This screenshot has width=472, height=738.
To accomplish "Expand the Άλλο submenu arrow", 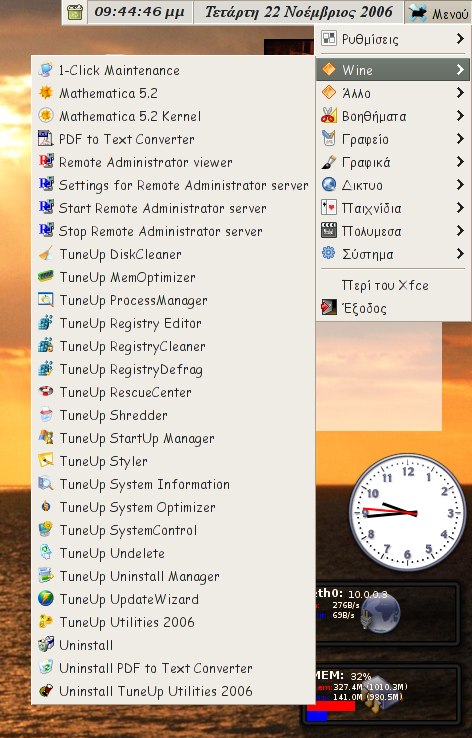I will [460, 93].
